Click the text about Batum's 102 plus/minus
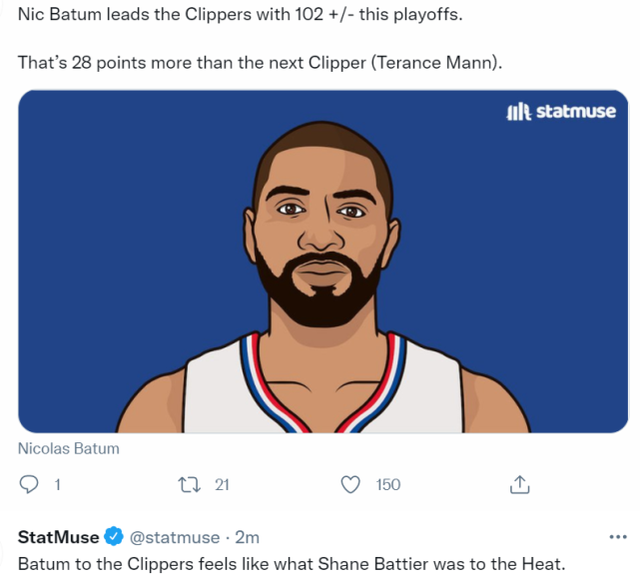Image resolution: width=640 pixels, height=586 pixels. 241,19
